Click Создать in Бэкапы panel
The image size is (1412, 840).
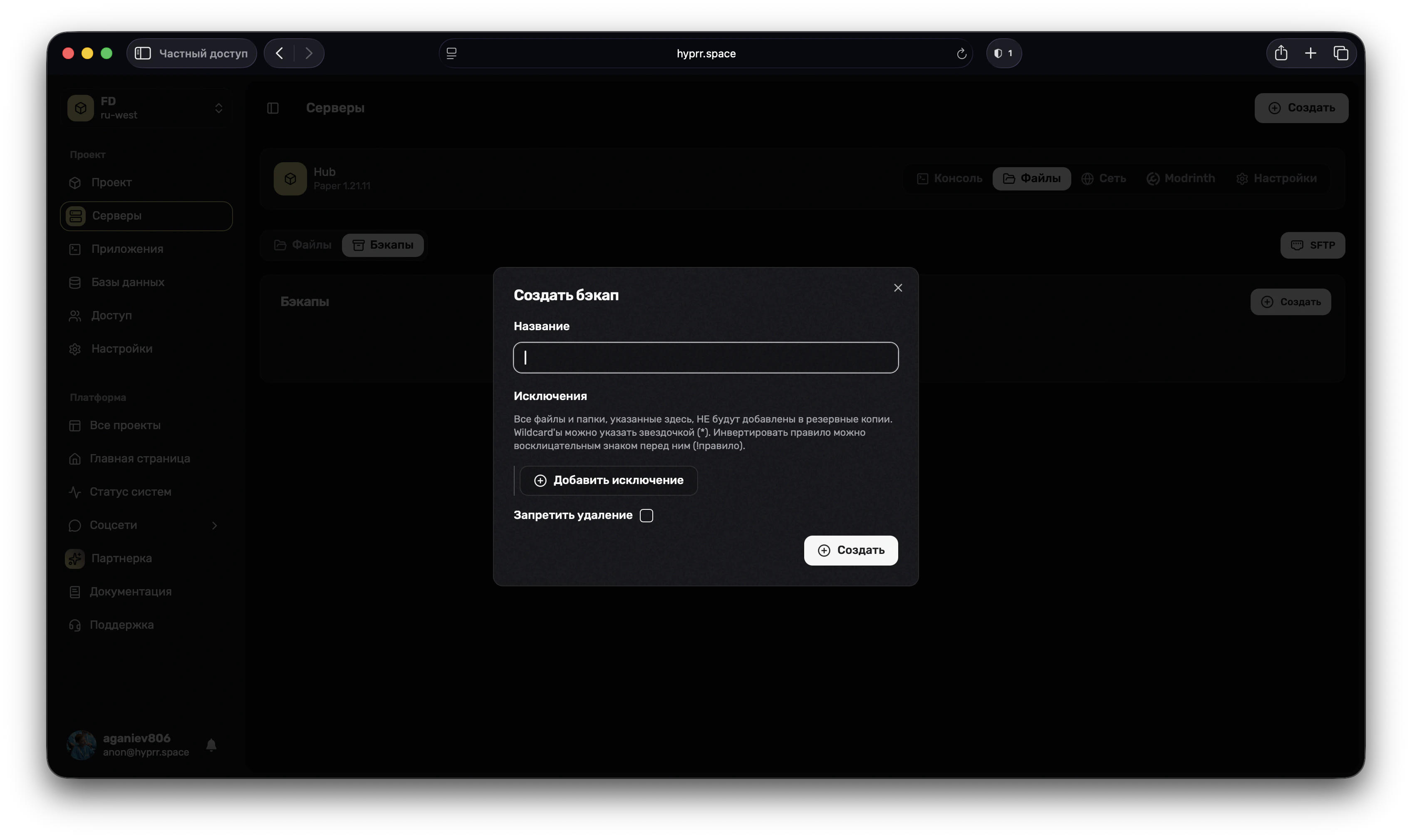tap(1290, 302)
